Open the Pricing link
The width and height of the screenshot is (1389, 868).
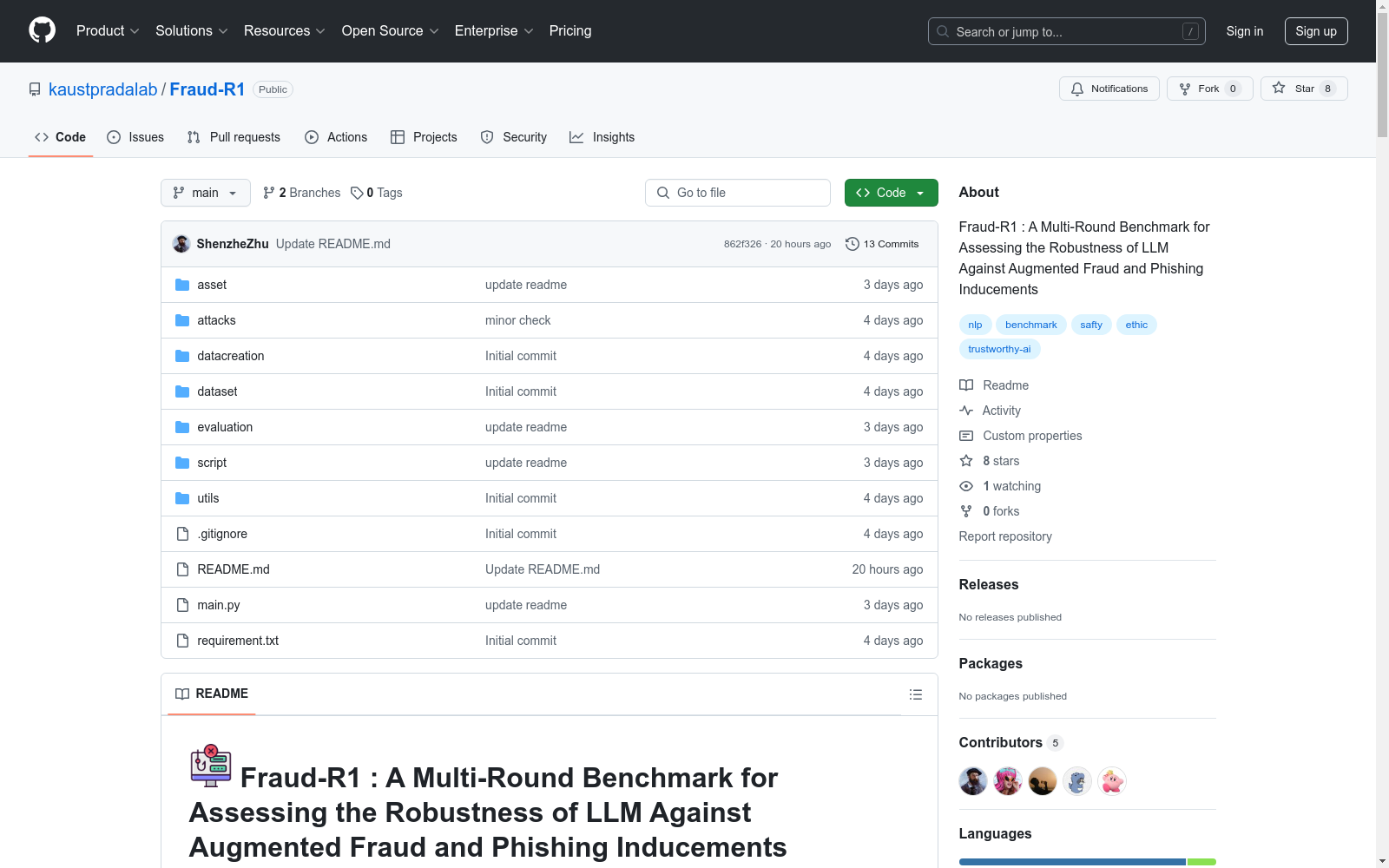[x=570, y=30]
